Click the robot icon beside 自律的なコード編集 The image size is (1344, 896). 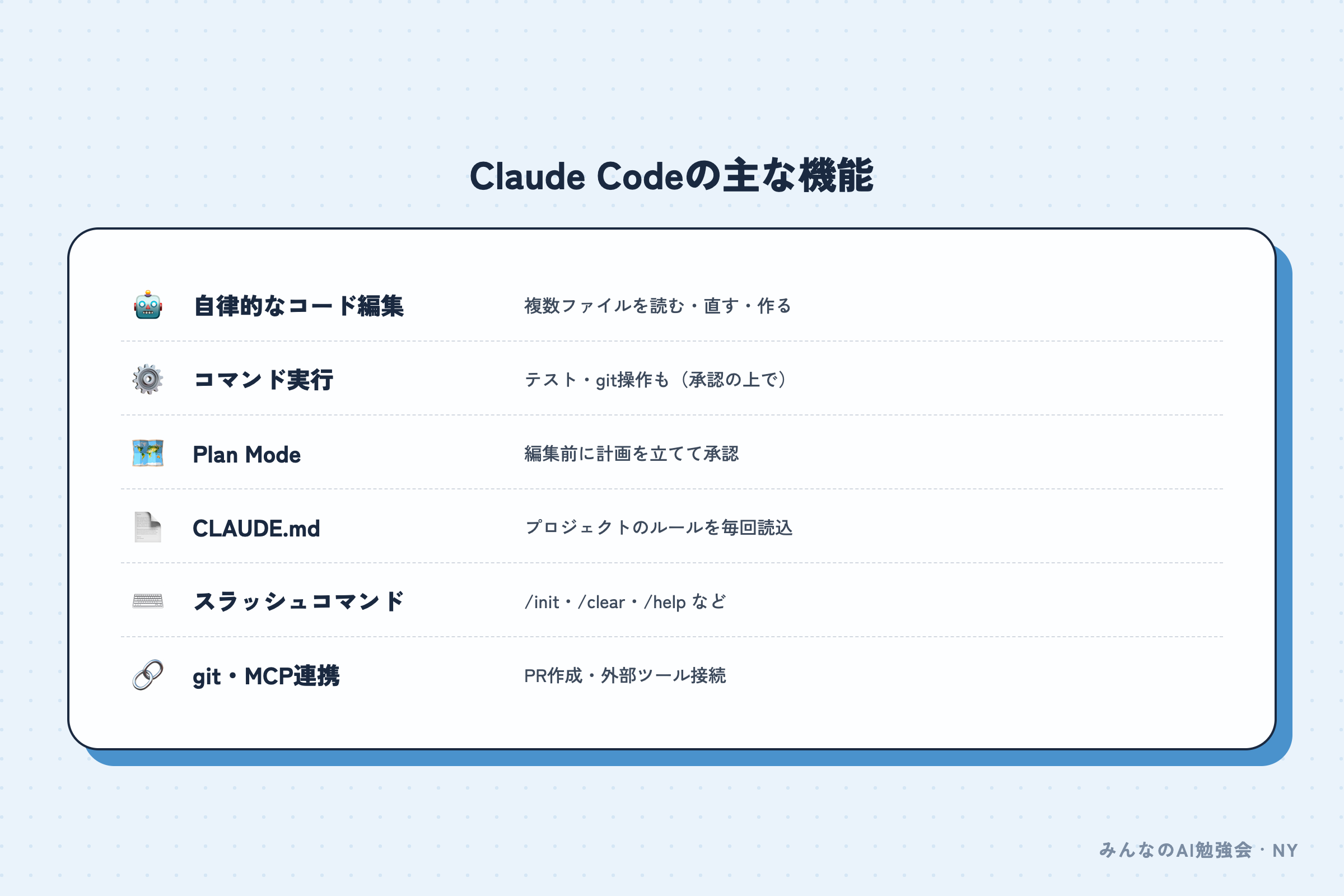148,305
